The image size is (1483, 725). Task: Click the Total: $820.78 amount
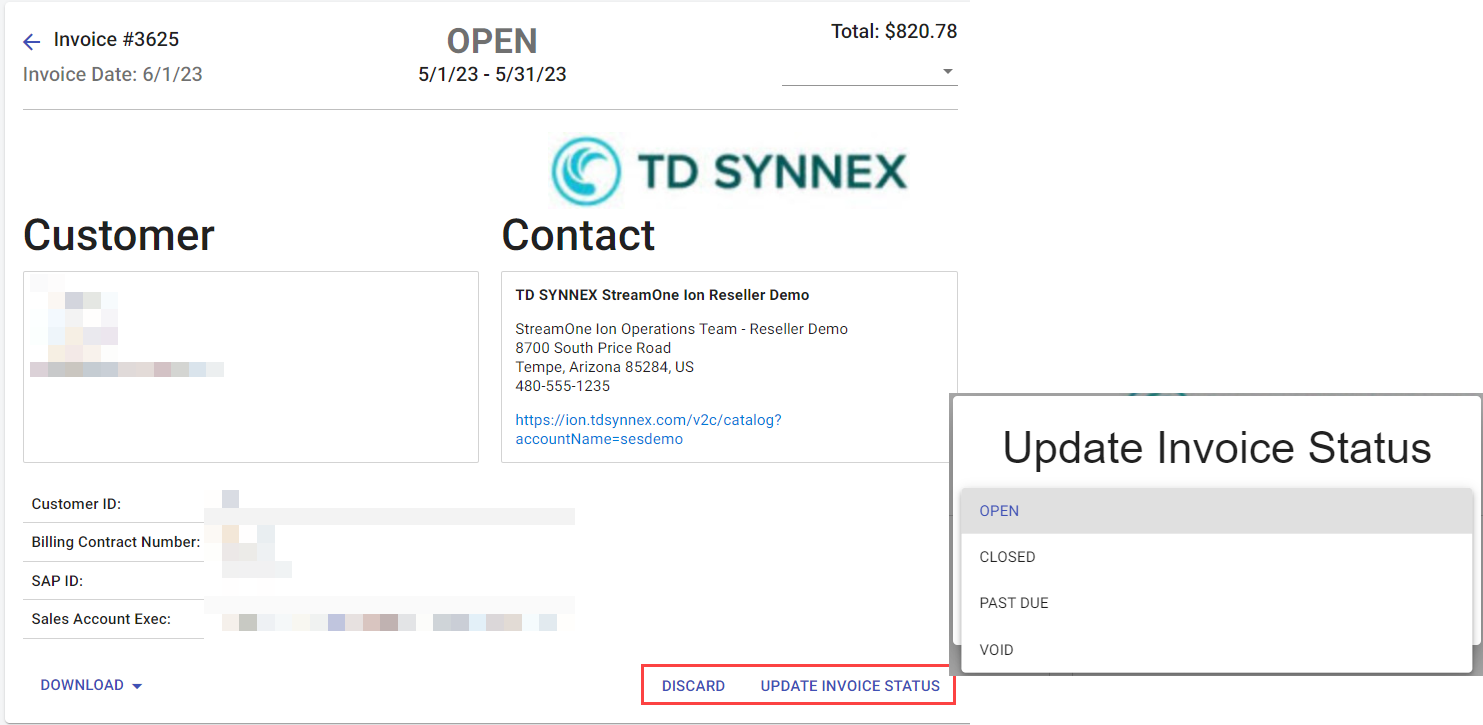coord(894,32)
